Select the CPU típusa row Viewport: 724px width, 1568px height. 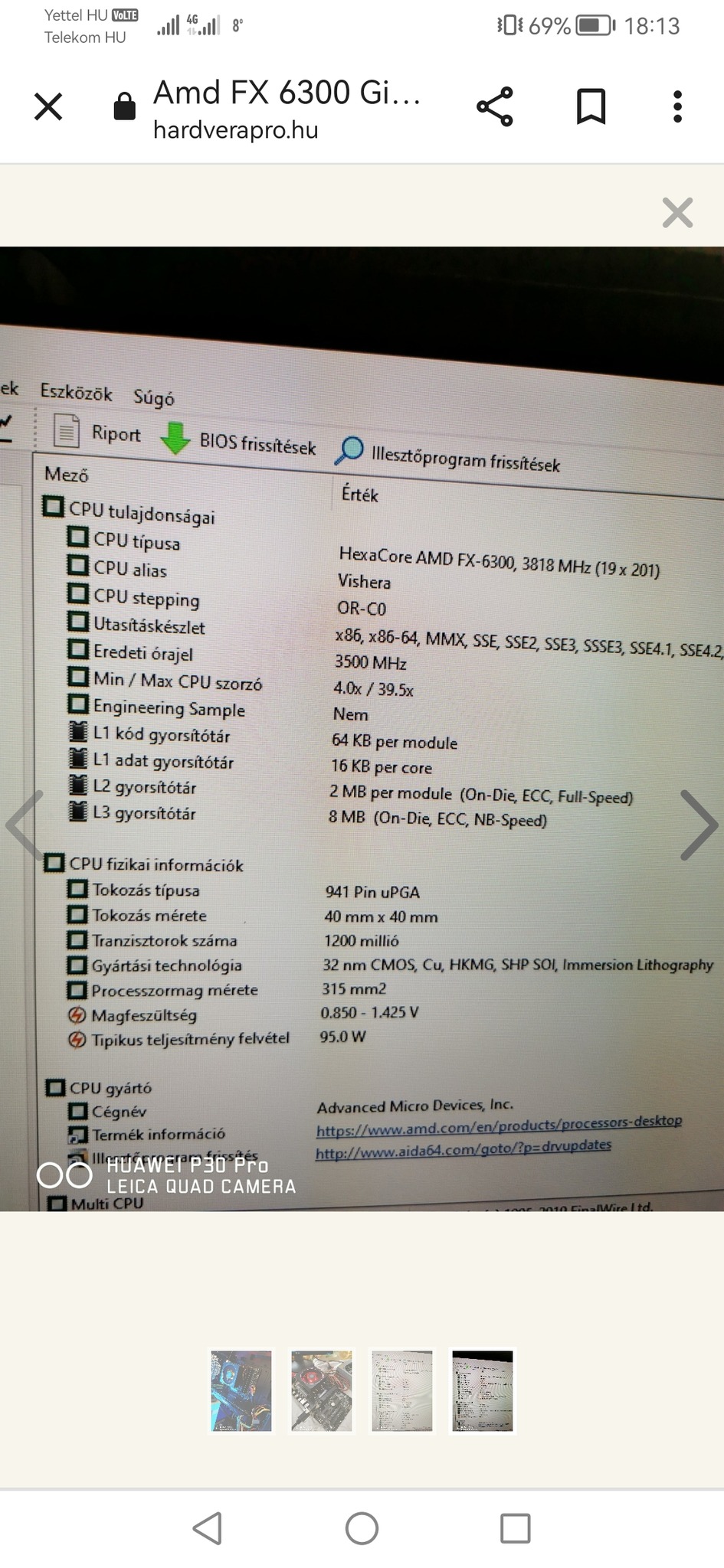124,540
